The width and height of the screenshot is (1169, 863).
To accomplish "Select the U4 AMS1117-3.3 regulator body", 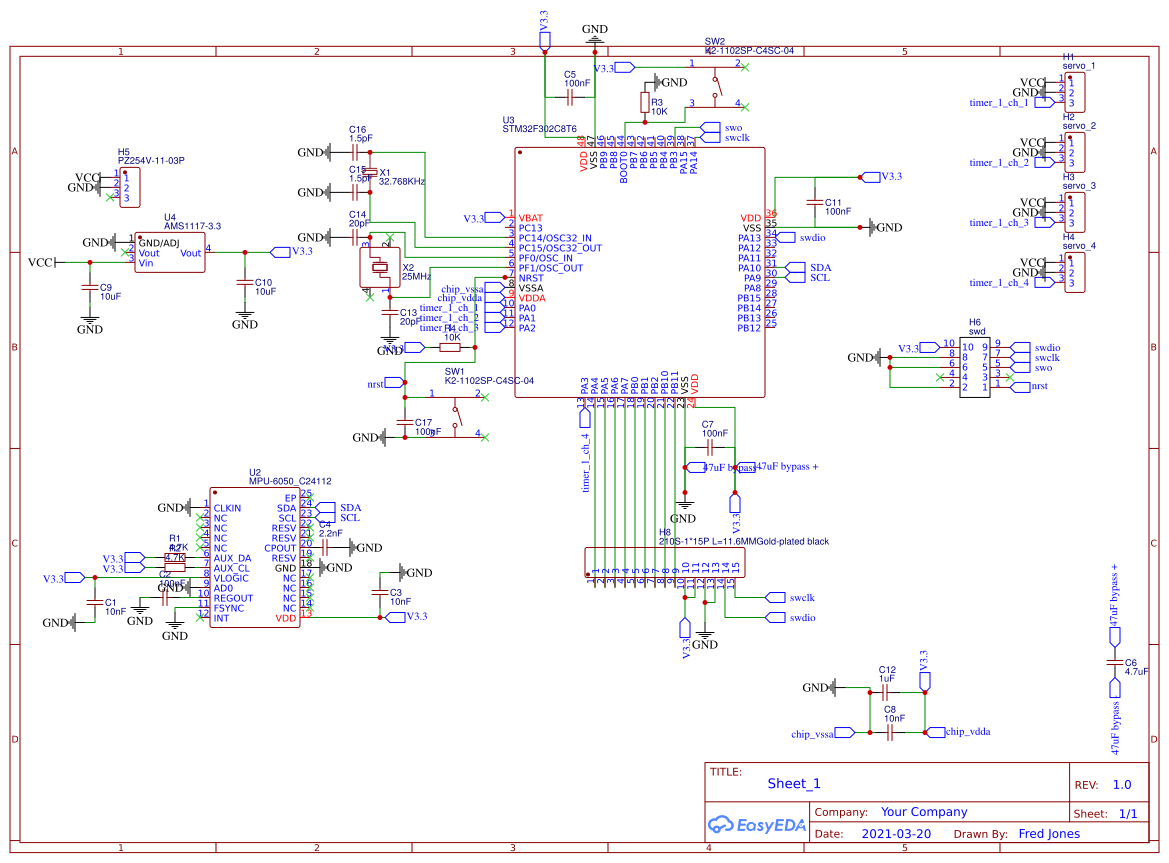I will (170, 253).
